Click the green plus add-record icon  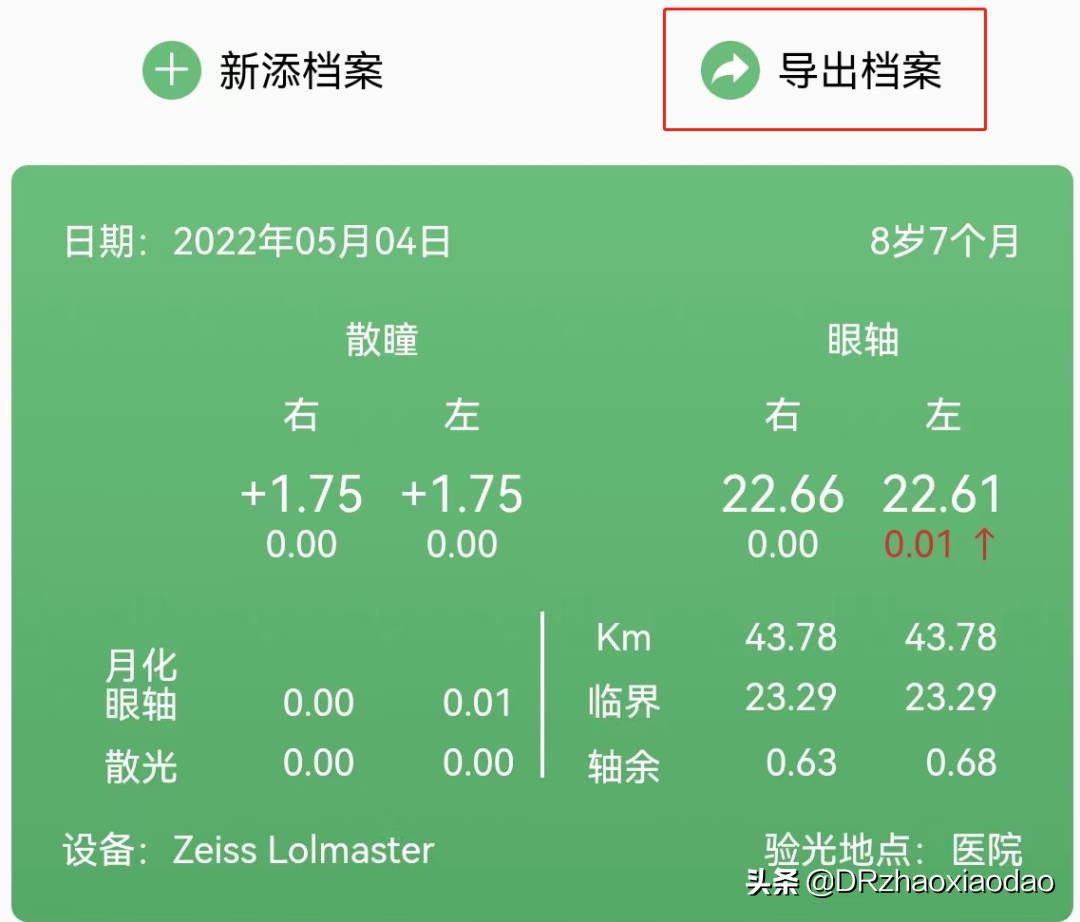click(x=172, y=70)
